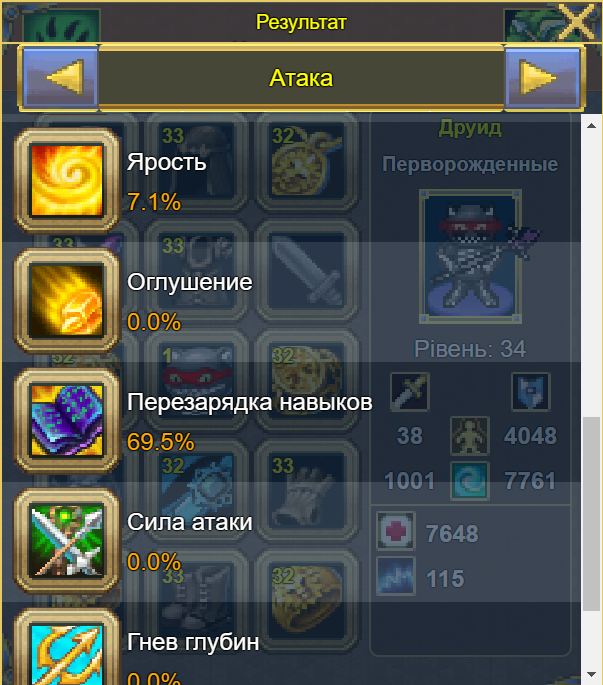The width and height of the screenshot is (603, 685).
Task: Close the Результат window
Action: (x=577, y=21)
